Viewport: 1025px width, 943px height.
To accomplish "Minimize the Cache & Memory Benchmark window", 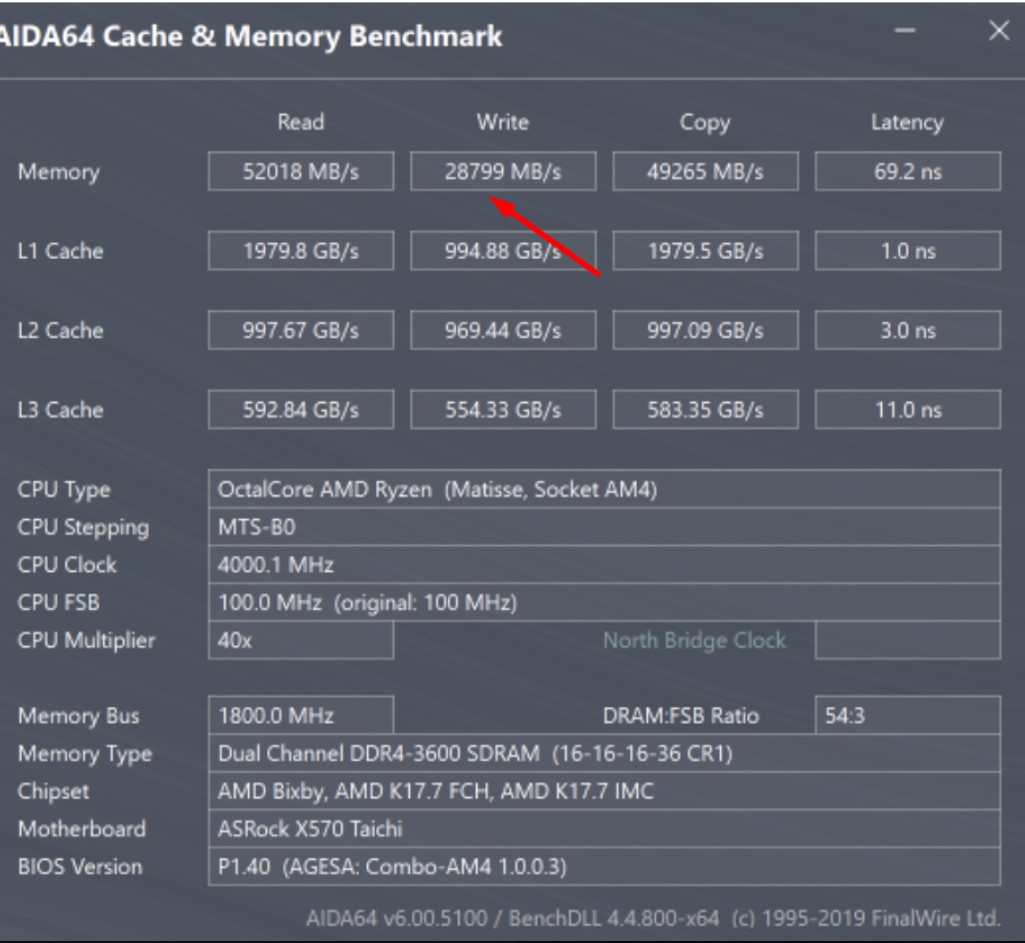I will pos(905,31).
